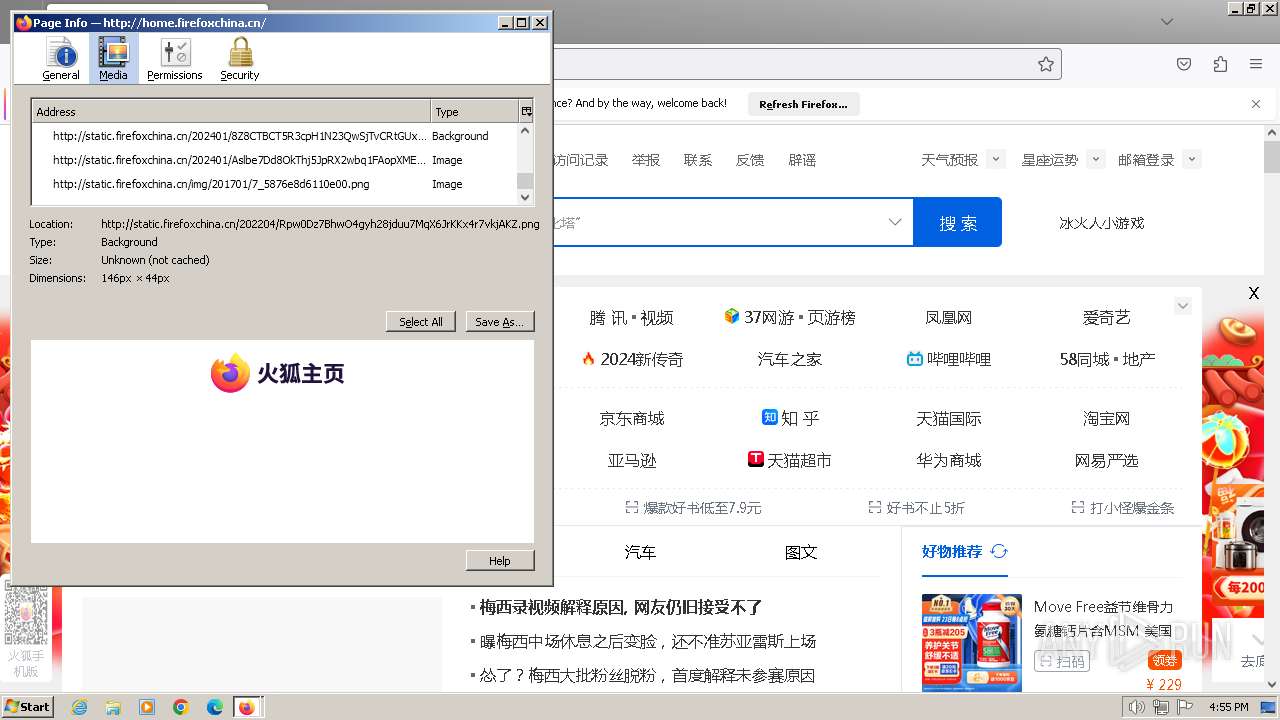Click Help button in Page Info

coord(500,561)
